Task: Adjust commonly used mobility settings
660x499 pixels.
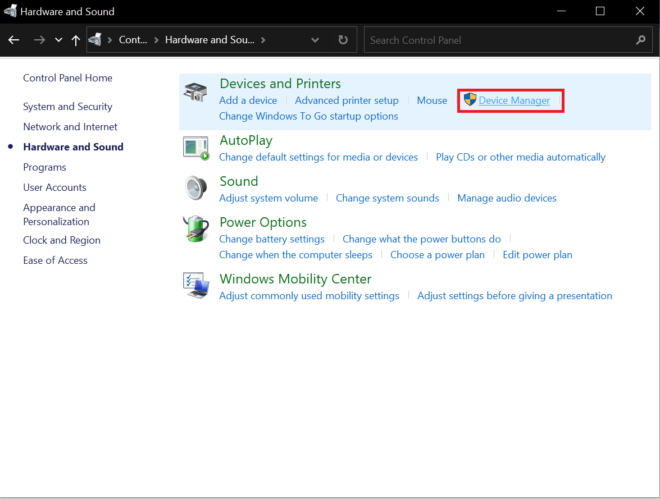Action: (309, 296)
